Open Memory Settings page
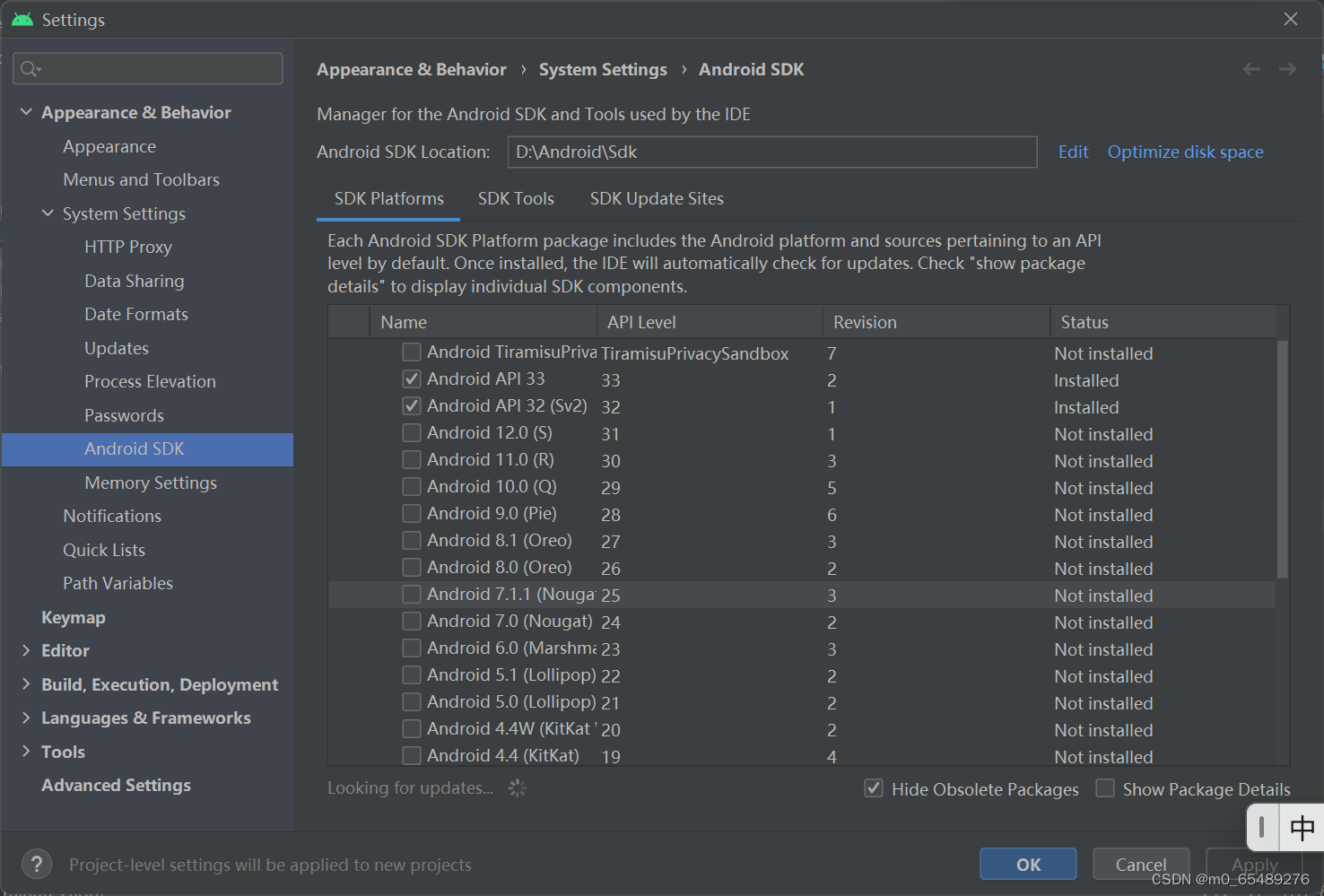This screenshot has width=1324, height=896. 151,483
